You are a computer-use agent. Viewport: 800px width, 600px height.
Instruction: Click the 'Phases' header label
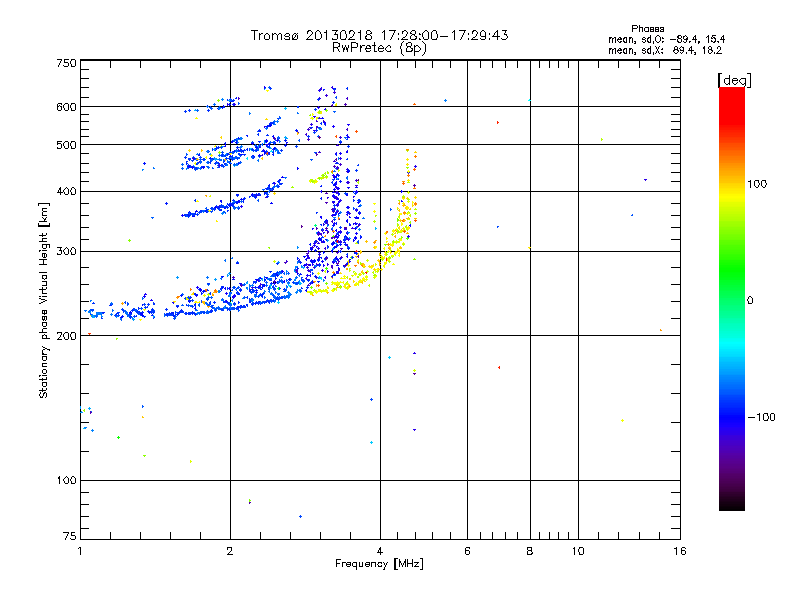click(x=647, y=29)
